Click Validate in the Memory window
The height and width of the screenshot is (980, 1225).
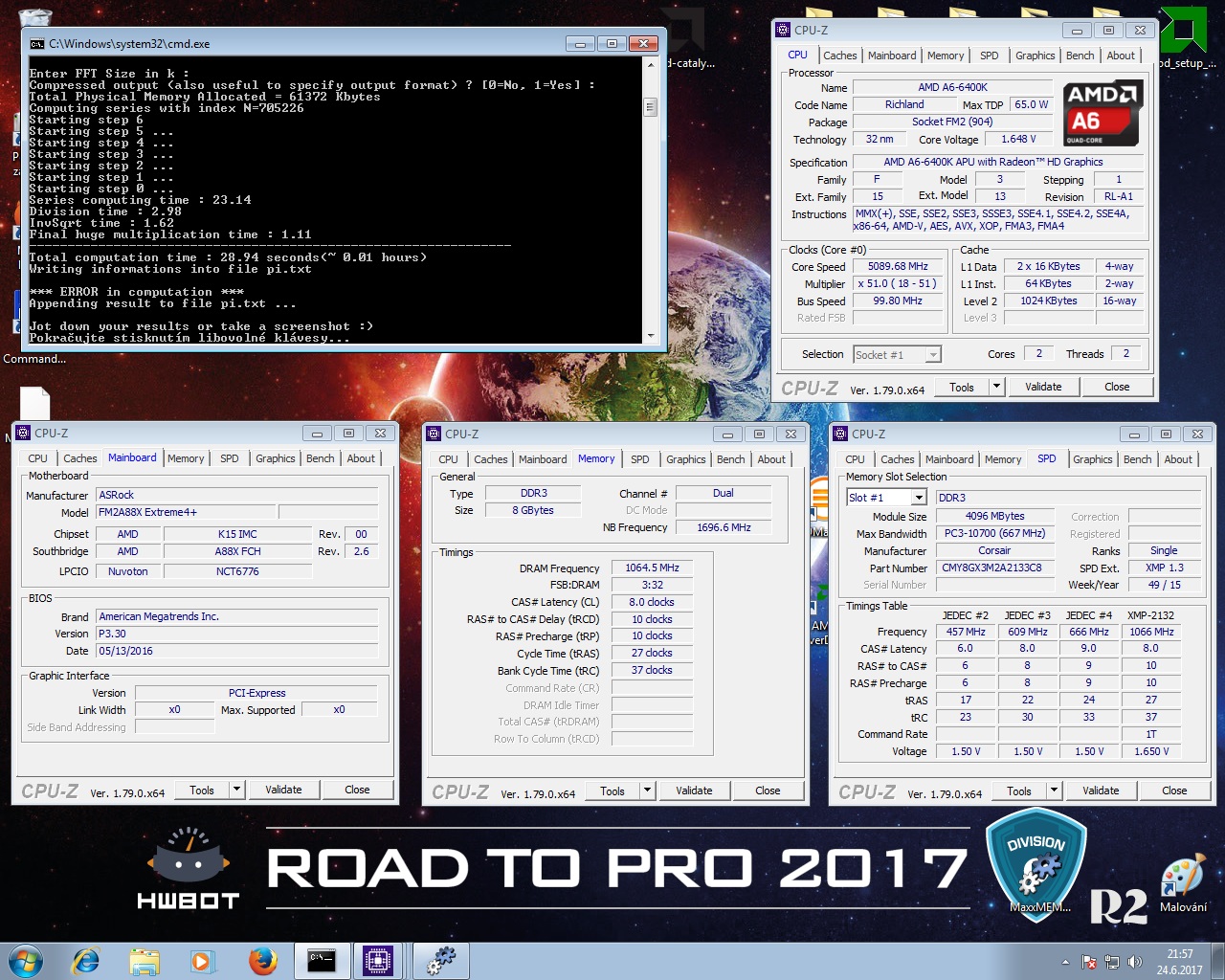click(x=694, y=791)
